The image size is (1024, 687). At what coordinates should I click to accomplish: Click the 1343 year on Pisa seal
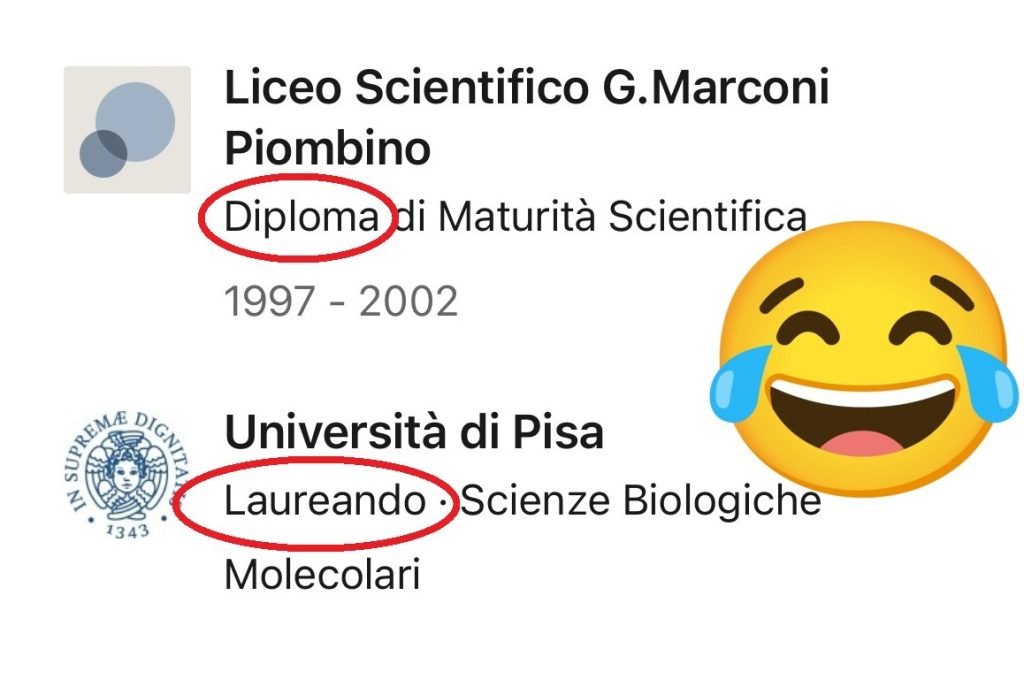(128, 527)
